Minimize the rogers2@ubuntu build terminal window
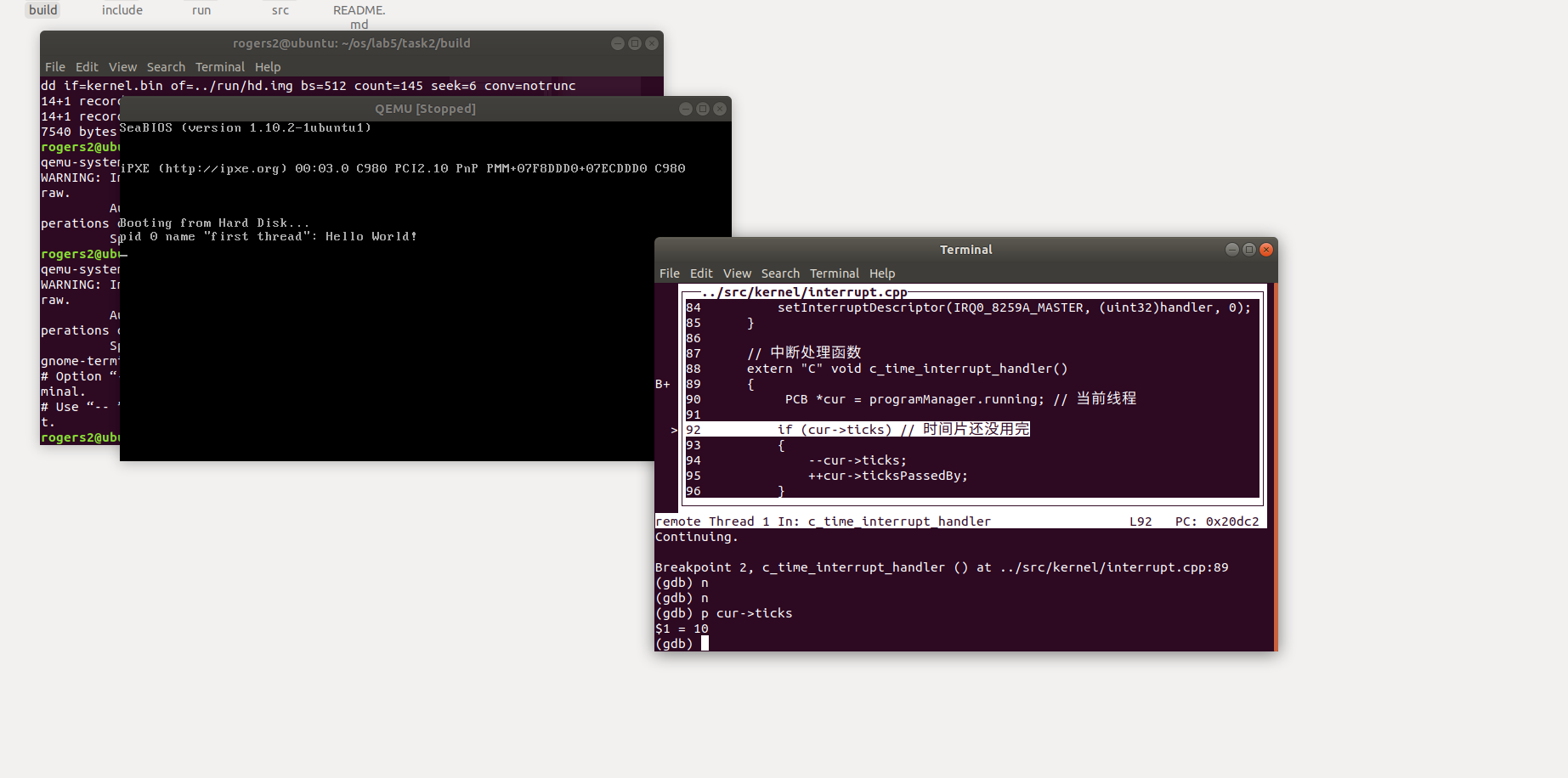1568x778 pixels. 618,43
